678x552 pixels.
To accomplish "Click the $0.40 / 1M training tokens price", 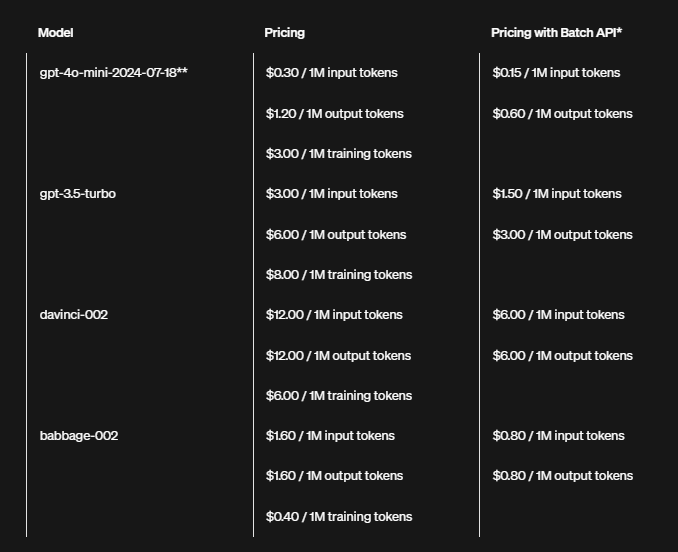I will click(x=338, y=517).
